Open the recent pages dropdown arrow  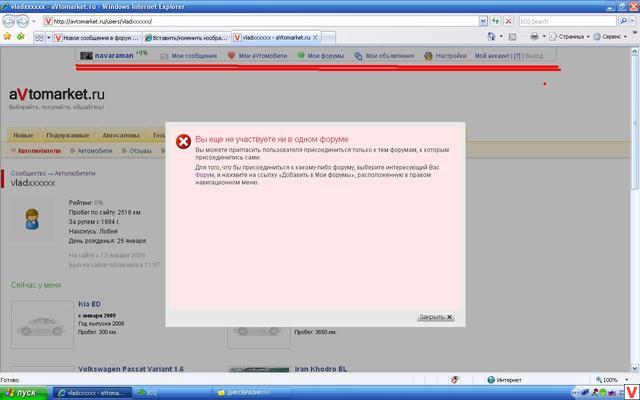coord(33,21)
